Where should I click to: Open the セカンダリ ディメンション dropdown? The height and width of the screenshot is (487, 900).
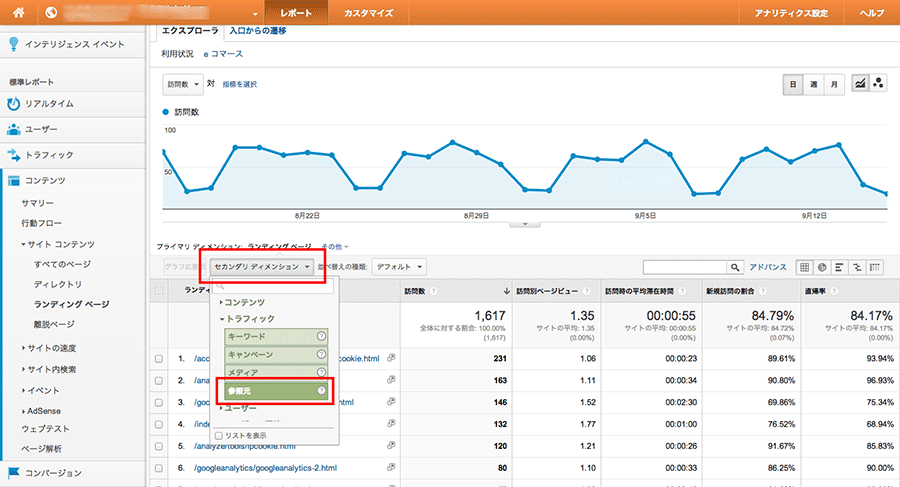[262, 267]
